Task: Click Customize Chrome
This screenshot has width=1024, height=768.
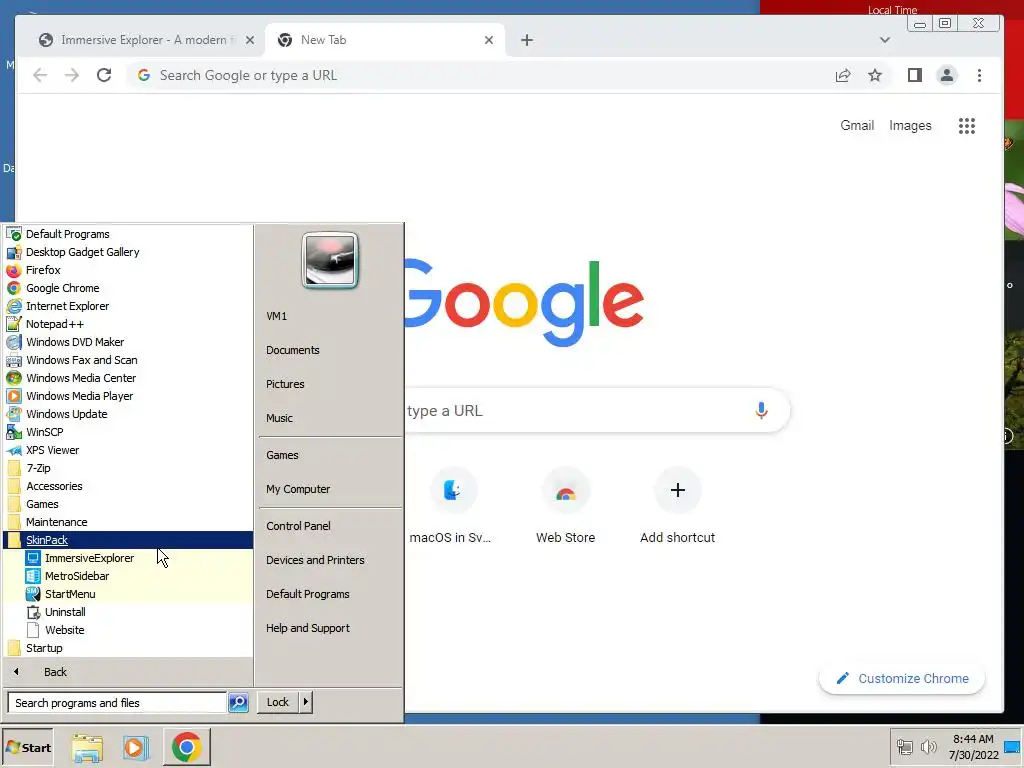Action: coord(902,679)
